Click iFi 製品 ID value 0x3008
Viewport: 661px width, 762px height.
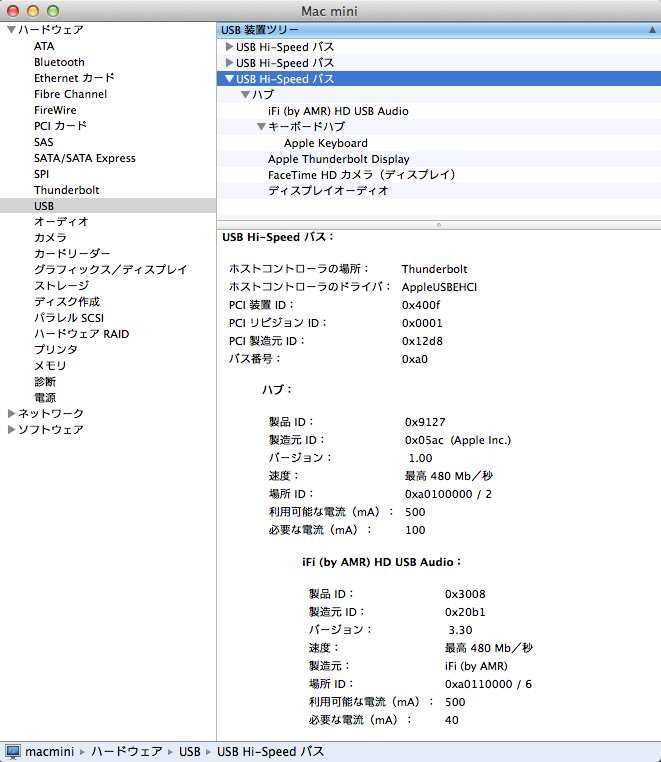point(465,594)
